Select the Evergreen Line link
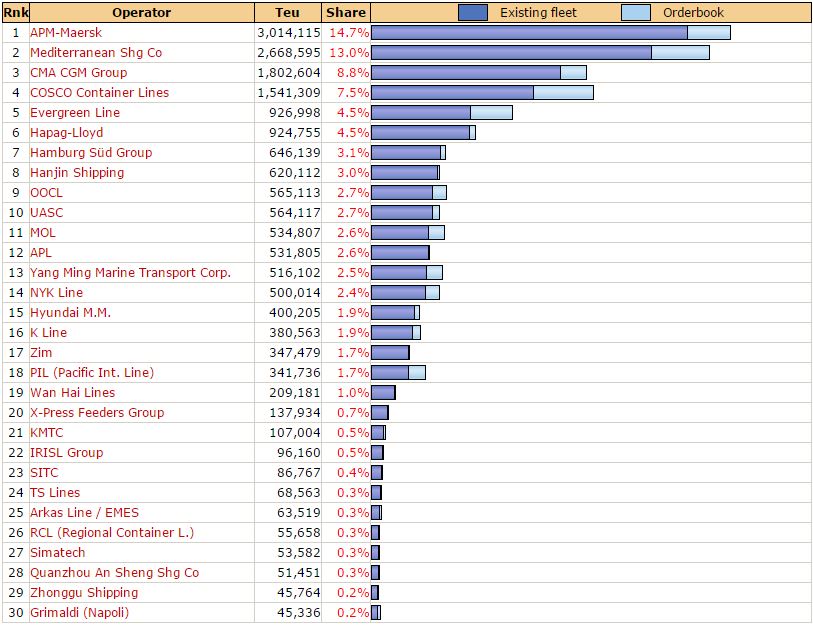This screenshot has height=629, width=813. point(75,113)
